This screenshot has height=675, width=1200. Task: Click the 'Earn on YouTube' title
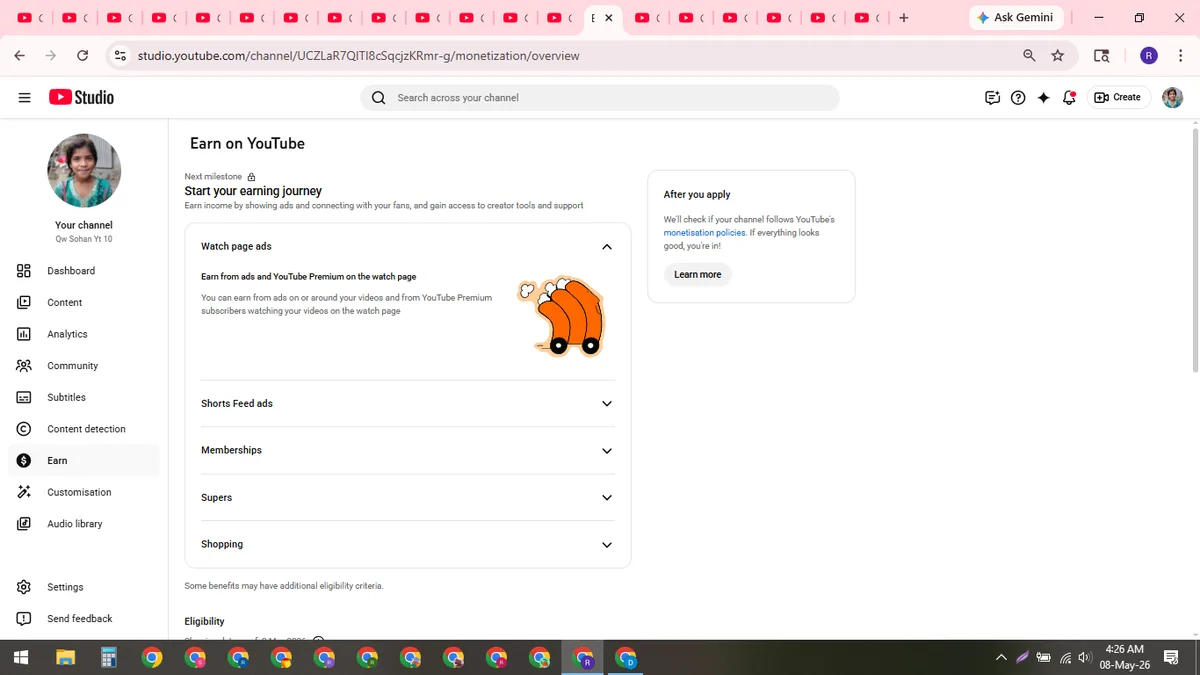point(247,144)
